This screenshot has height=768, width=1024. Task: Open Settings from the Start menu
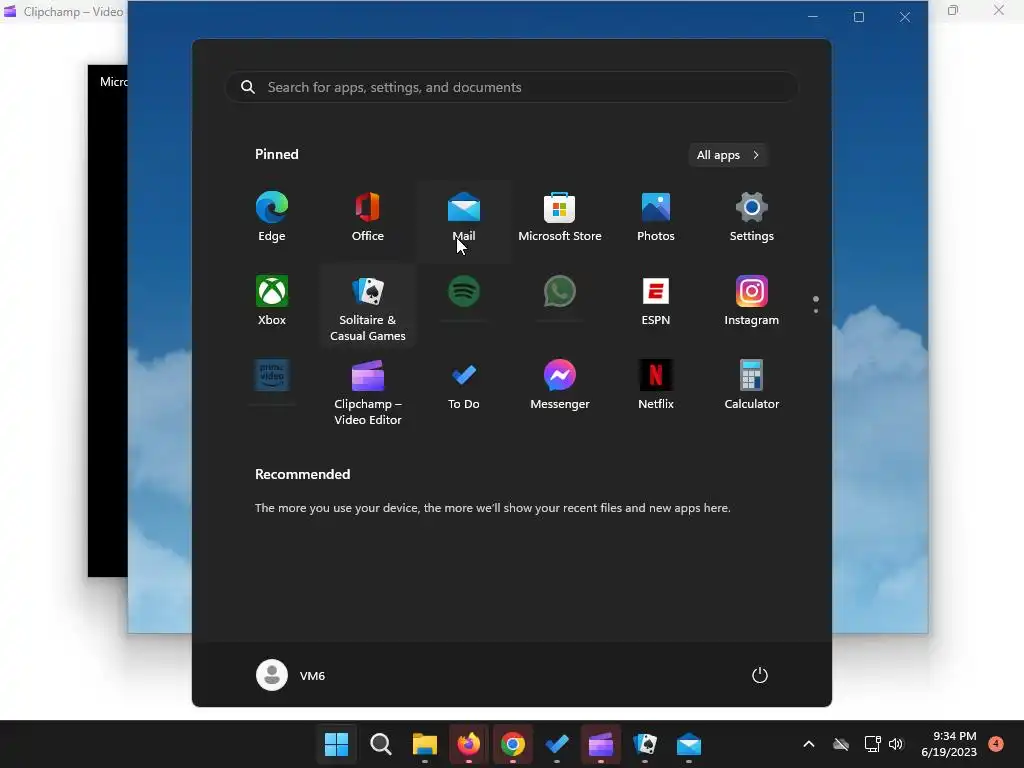[752, 218]
